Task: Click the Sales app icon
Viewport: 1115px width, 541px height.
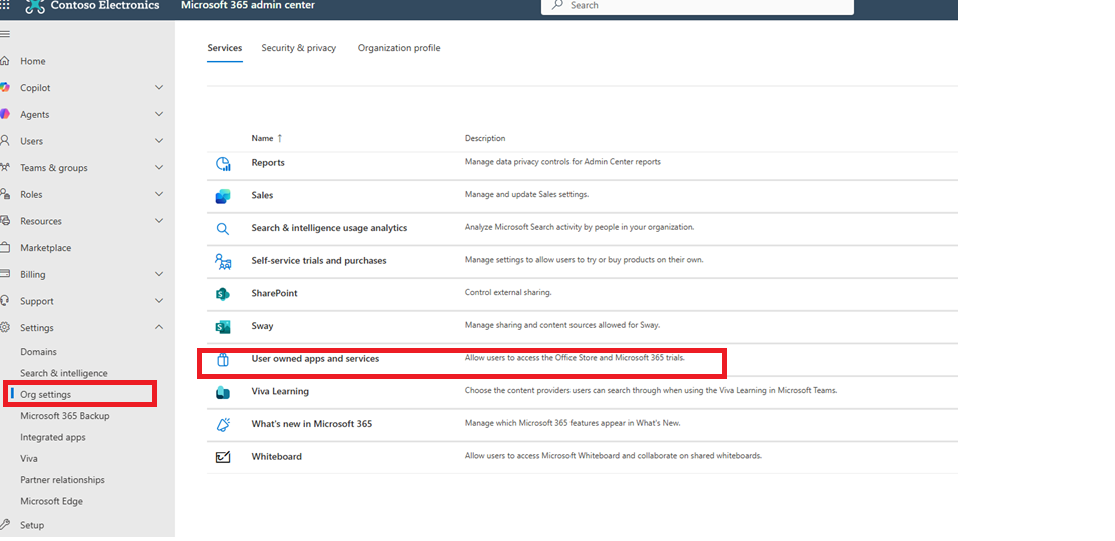Action: [x=223, y=196]
